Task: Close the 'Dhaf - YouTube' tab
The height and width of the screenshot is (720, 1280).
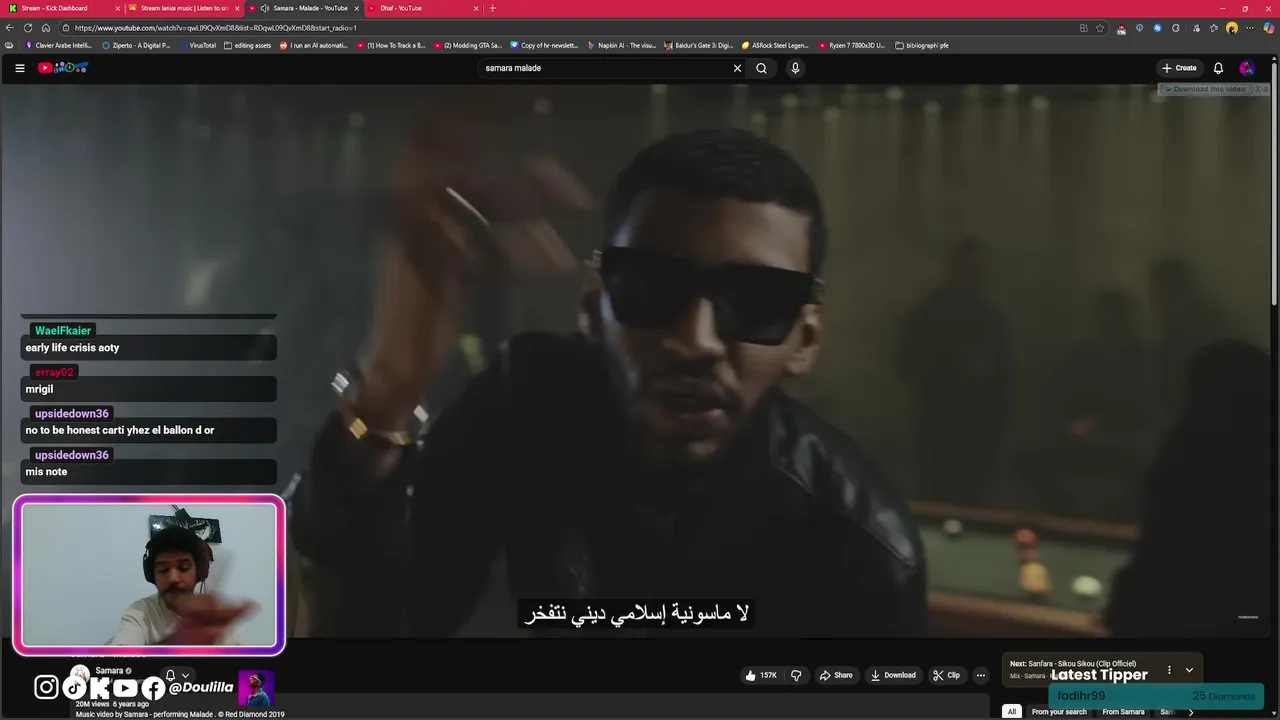Action: coord(475,8)
